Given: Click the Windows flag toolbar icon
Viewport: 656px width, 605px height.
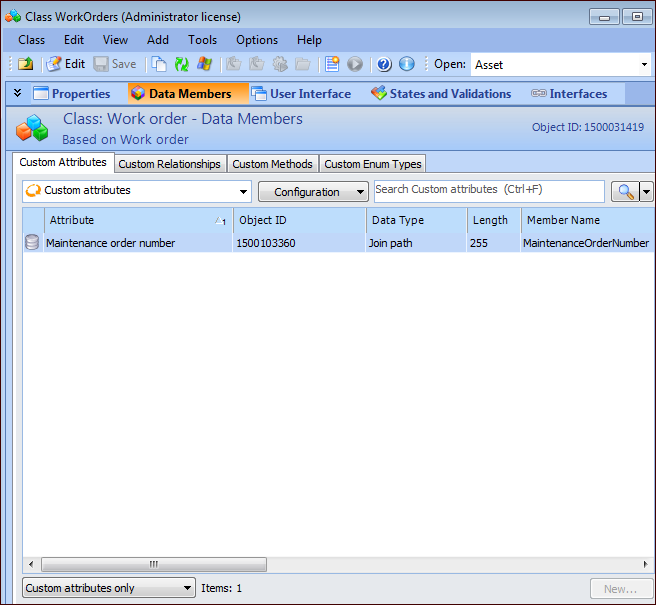Looking at the screenshot, I should 205,64.
